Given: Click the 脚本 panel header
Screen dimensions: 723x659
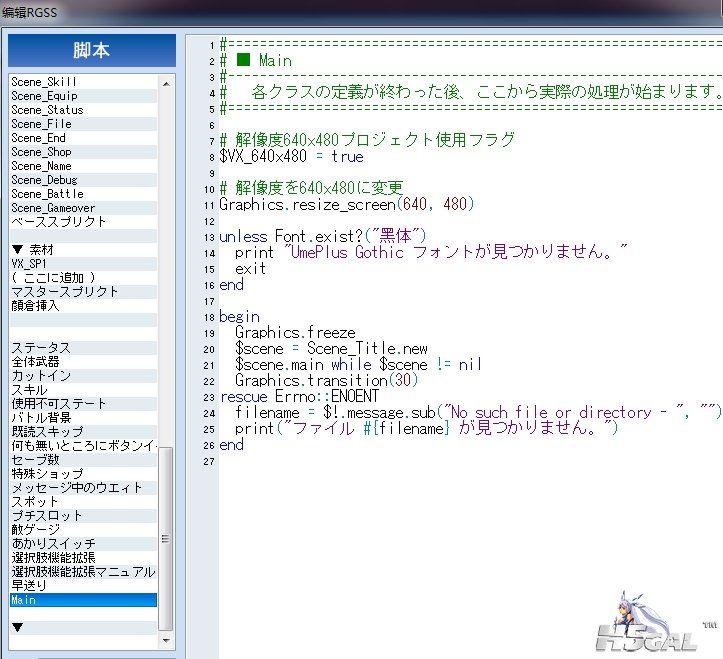Looking at the screenshot, I should [x=91, y=50].
